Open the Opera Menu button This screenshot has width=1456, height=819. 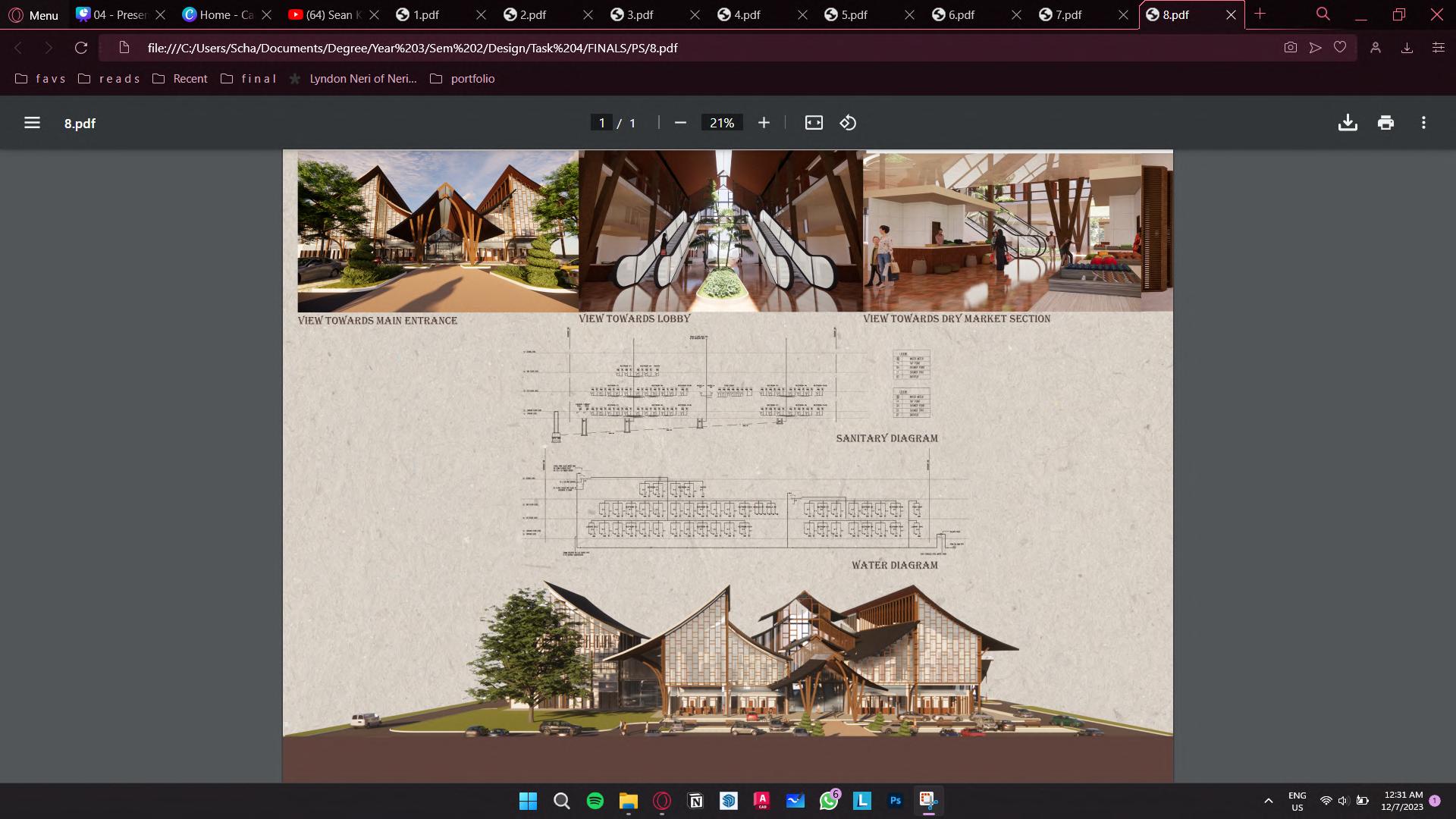(34, 15)
